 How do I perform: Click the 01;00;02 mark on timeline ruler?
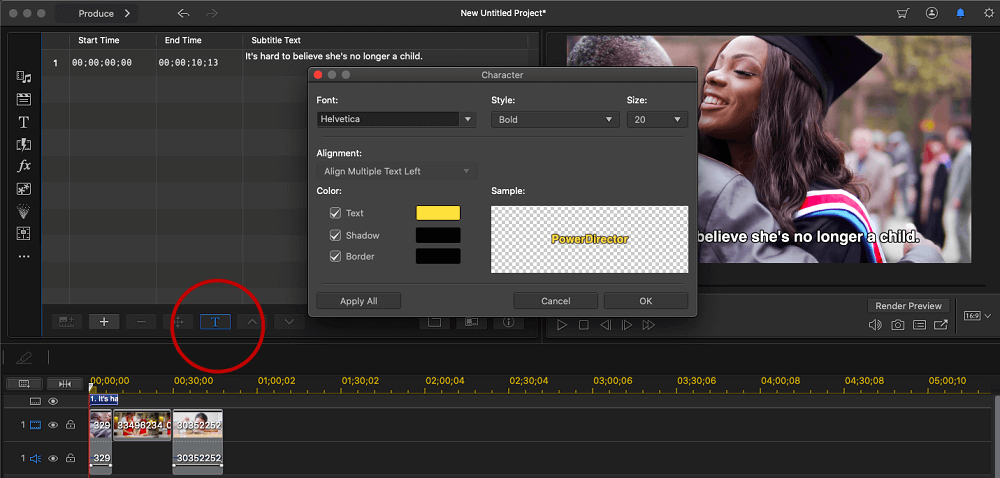click(276, 380)
